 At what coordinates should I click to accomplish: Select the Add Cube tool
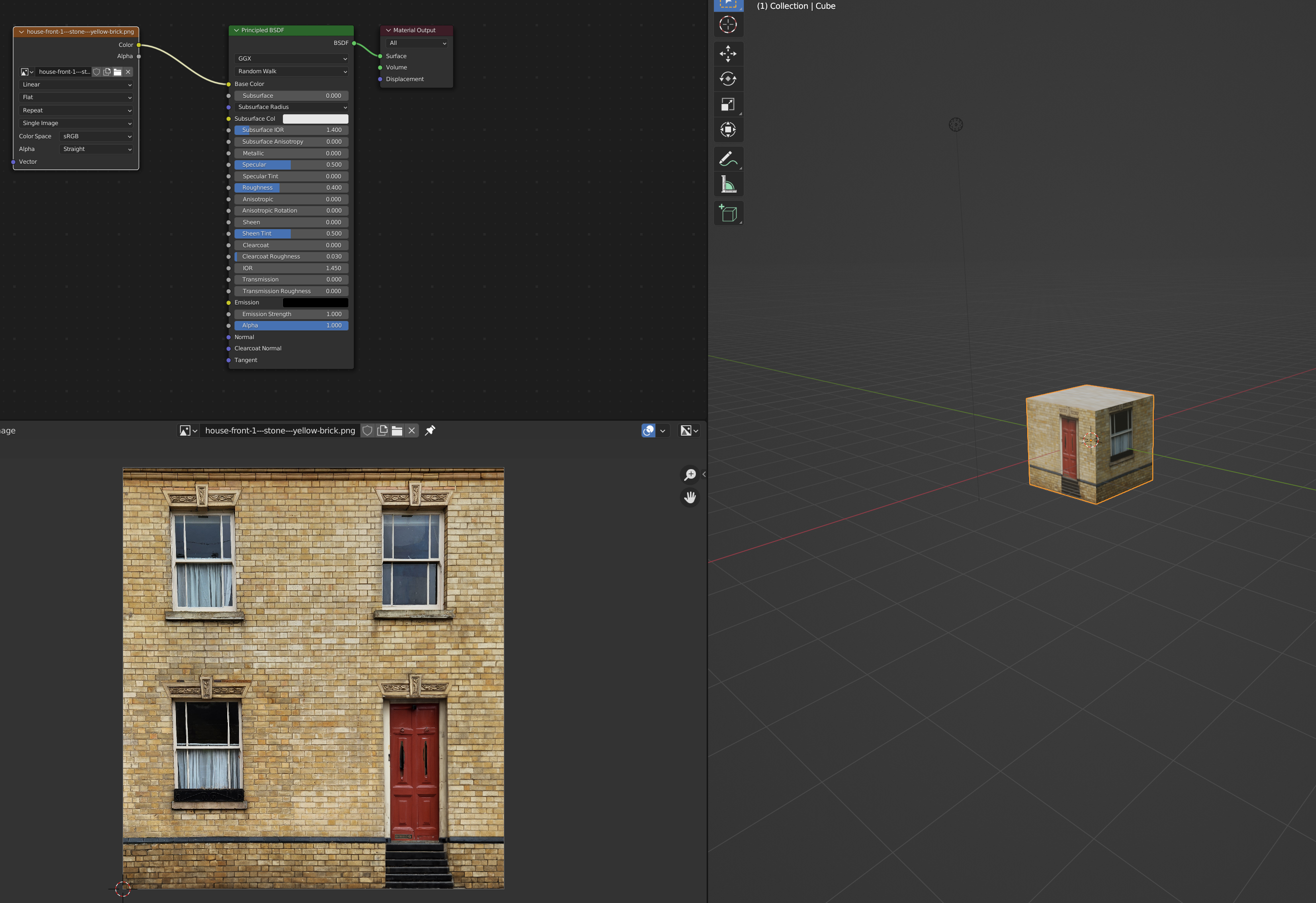728,214
